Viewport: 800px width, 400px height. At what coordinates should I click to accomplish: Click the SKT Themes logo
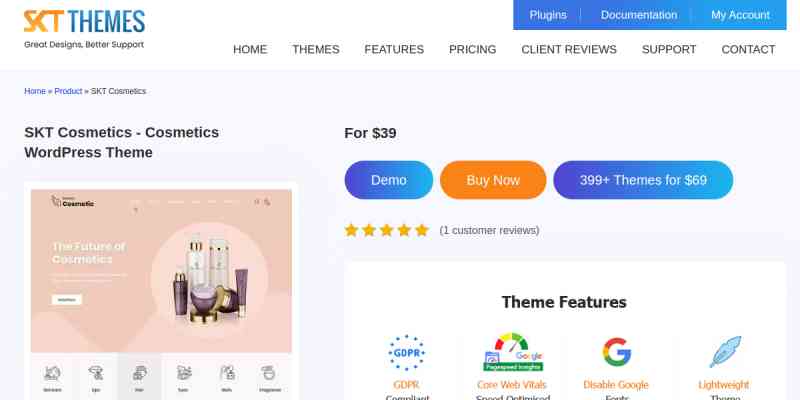tap(84, 29)
